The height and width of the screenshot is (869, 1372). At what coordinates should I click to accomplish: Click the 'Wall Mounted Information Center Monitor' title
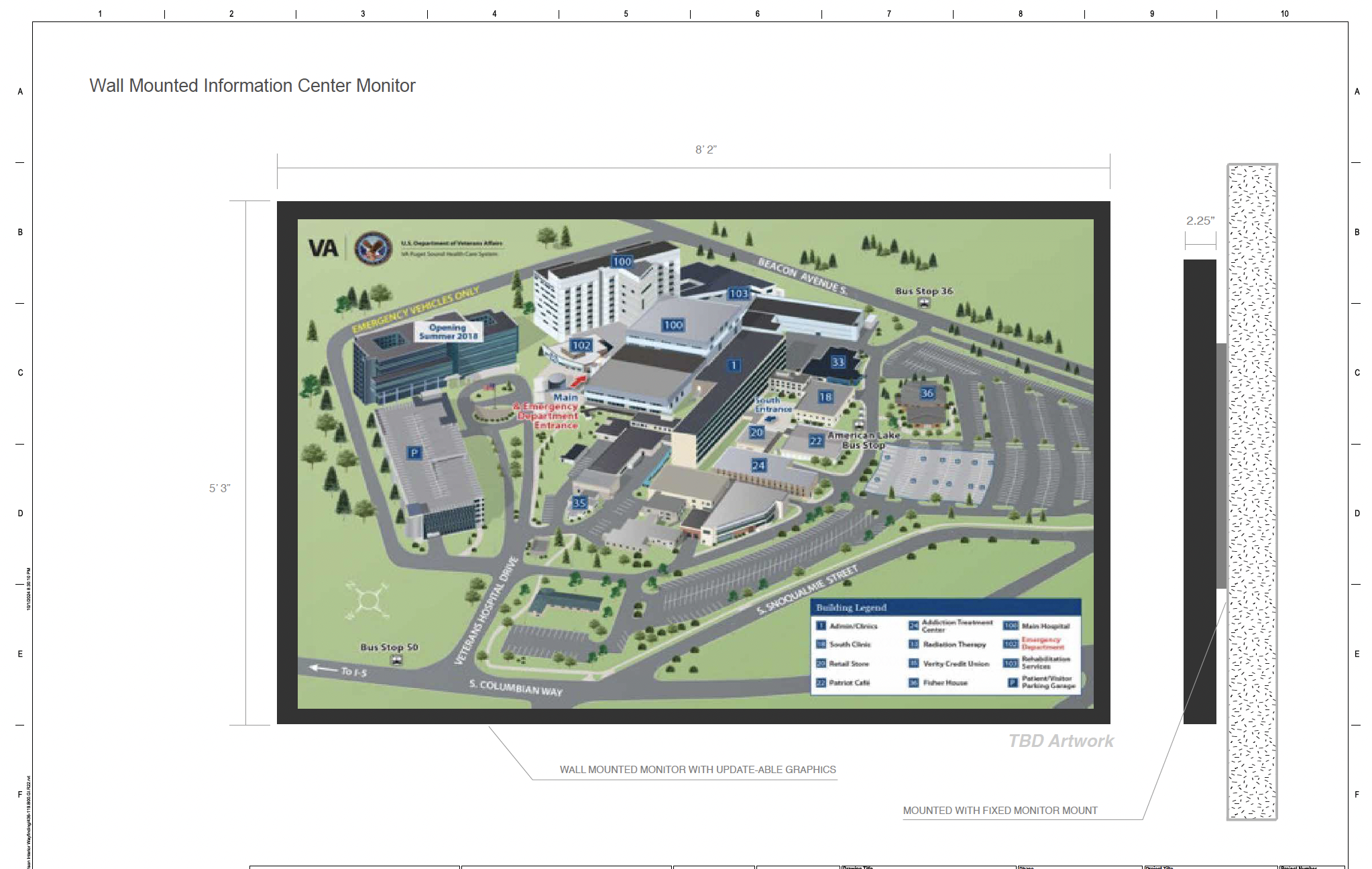coord(252,86)
